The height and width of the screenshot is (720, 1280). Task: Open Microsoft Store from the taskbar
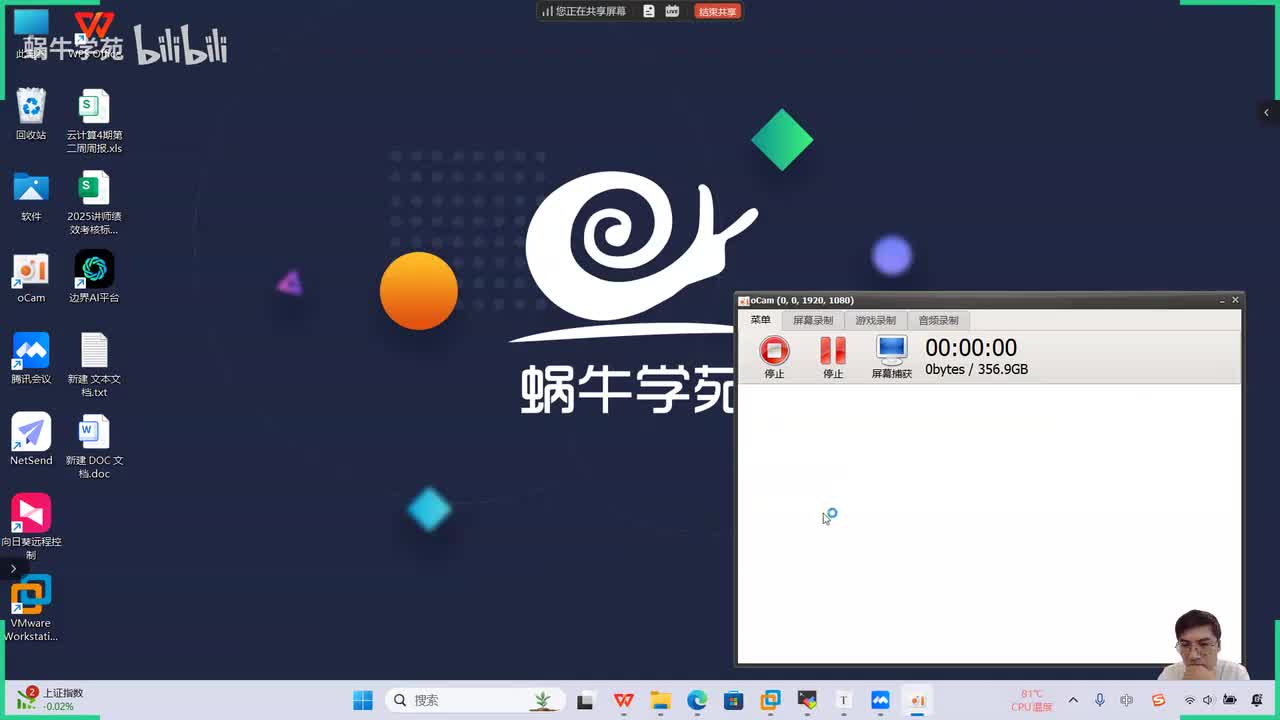[x=733, y=700]
